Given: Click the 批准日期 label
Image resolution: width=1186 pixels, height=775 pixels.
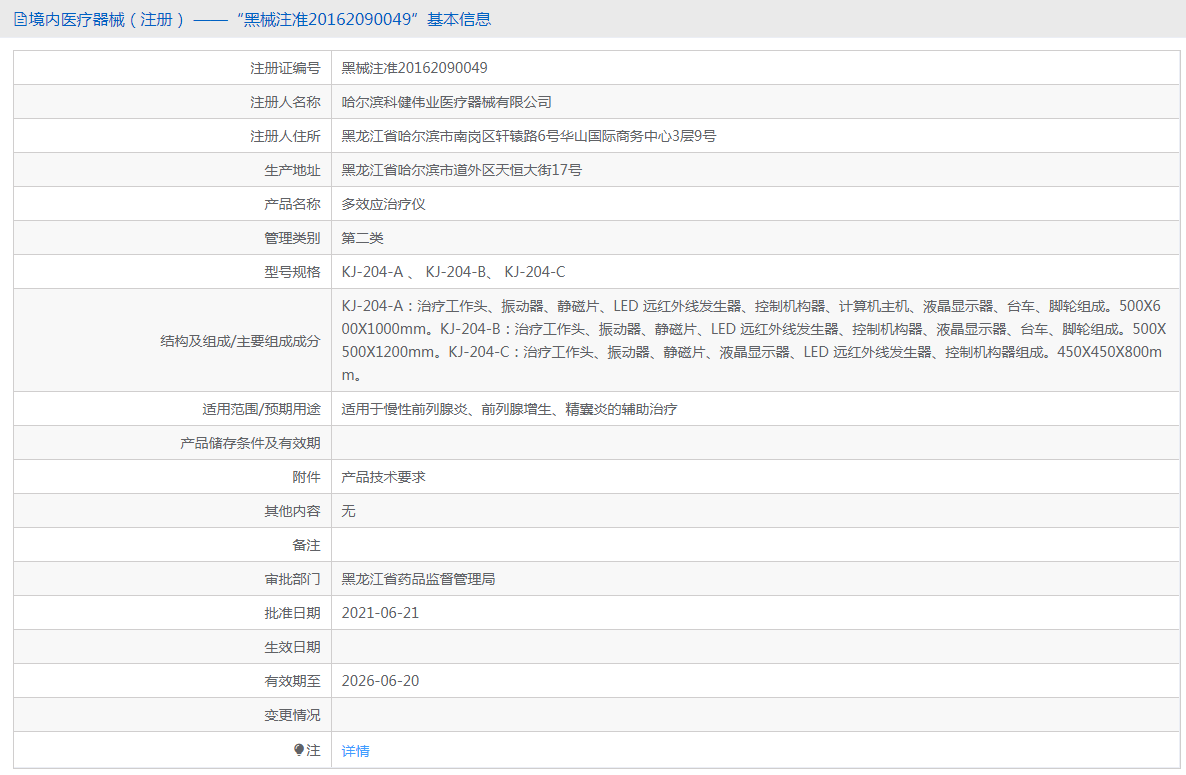Looking at the screenshot, I should pyautogui.click(x=292, y=613).
